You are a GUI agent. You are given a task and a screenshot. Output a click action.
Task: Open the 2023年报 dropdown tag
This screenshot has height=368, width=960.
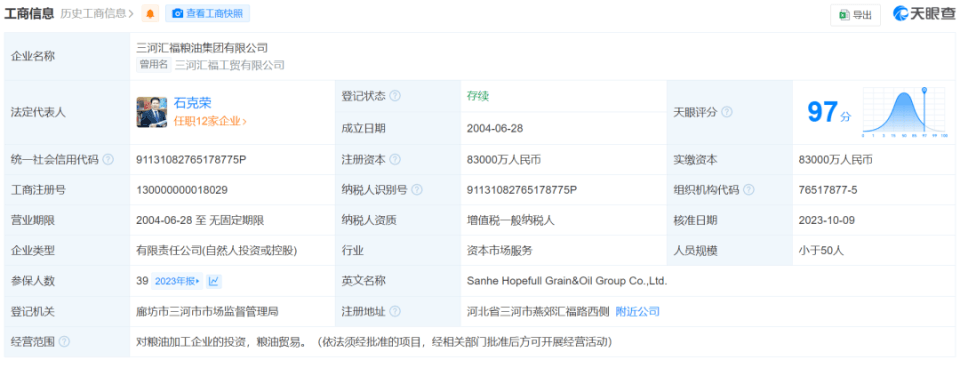[177, 281]
